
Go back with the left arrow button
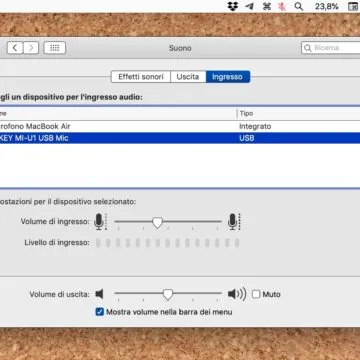pyautogui.click(x=15, y=48)
